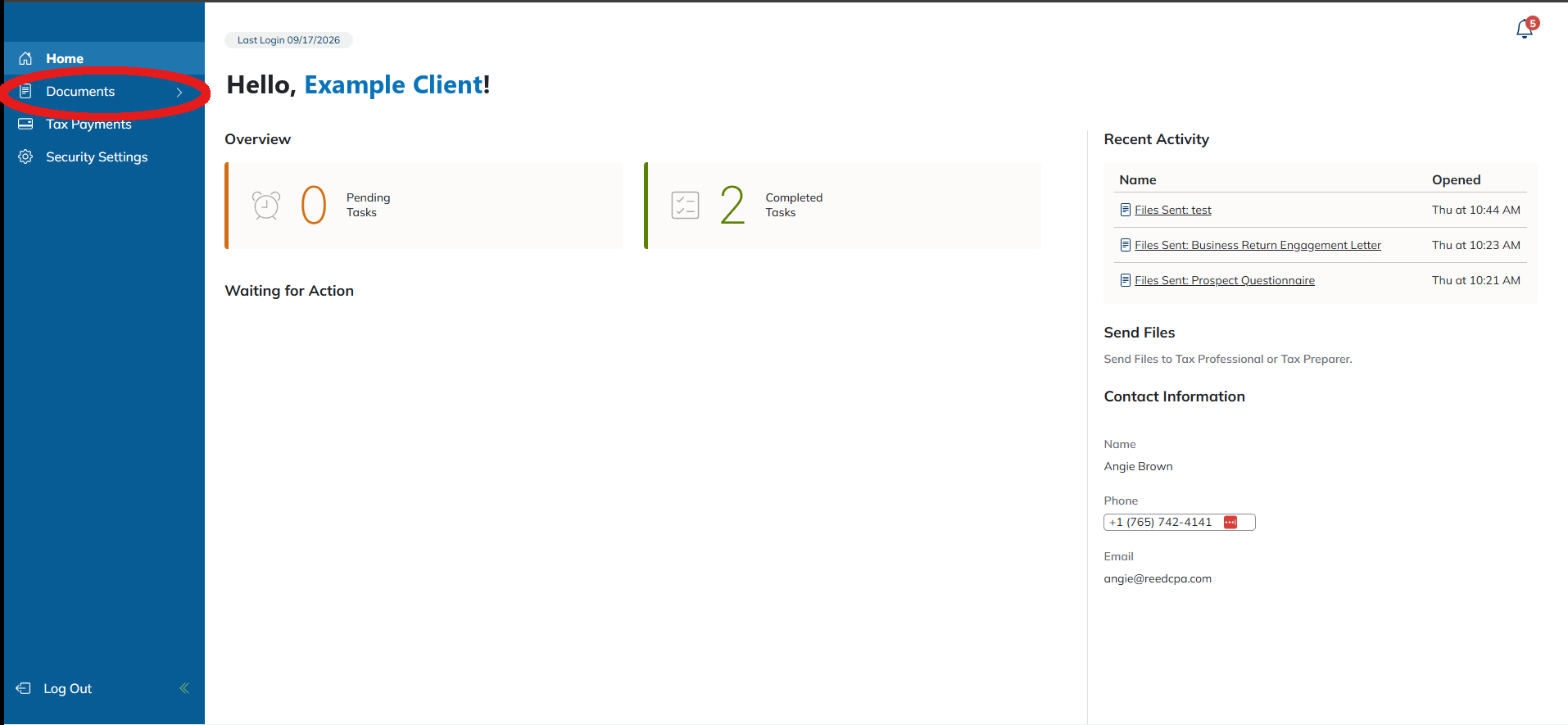Click Log Out in the sidebar

67,688
